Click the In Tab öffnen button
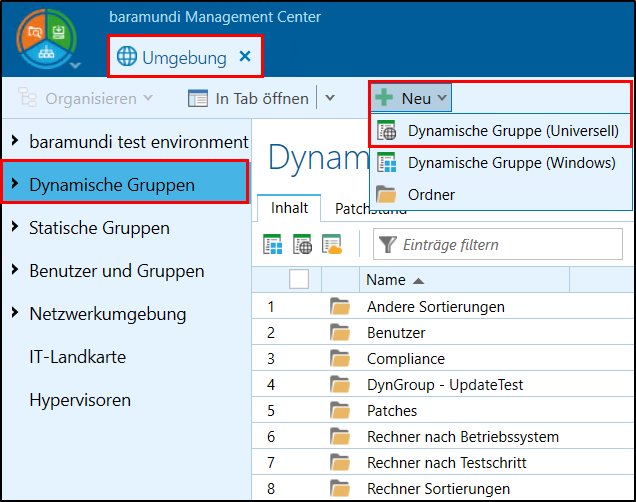 coord(249,98)
